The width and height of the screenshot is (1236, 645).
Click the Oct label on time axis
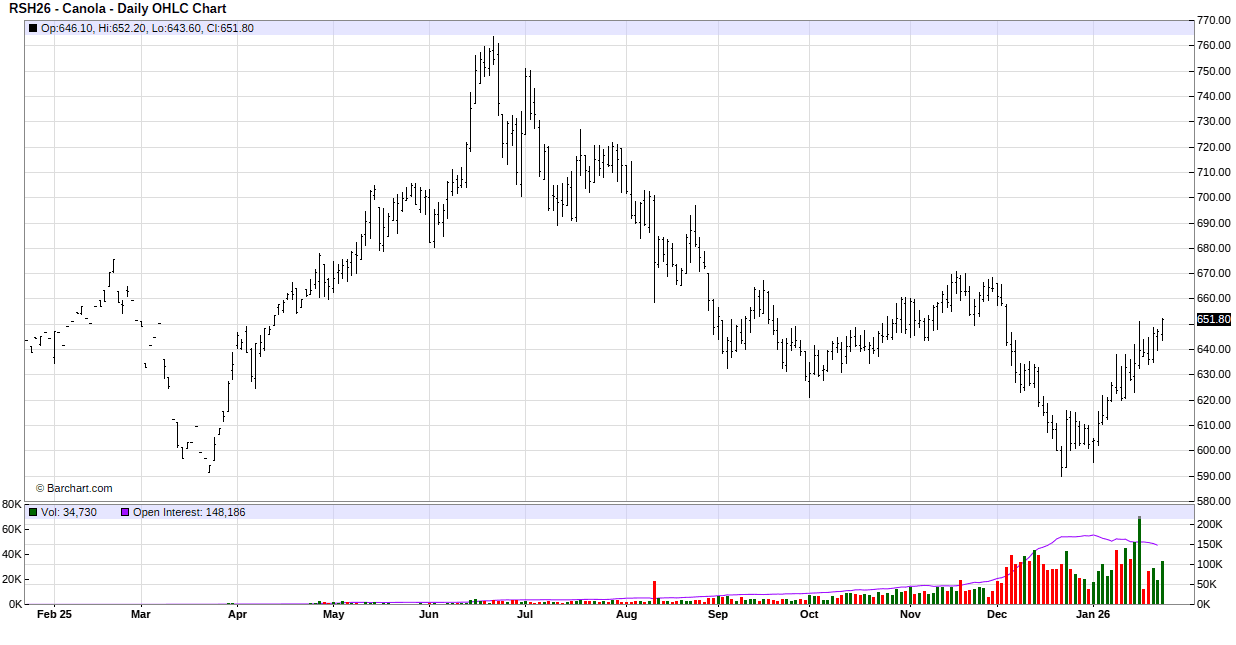(x=809, y=615)
